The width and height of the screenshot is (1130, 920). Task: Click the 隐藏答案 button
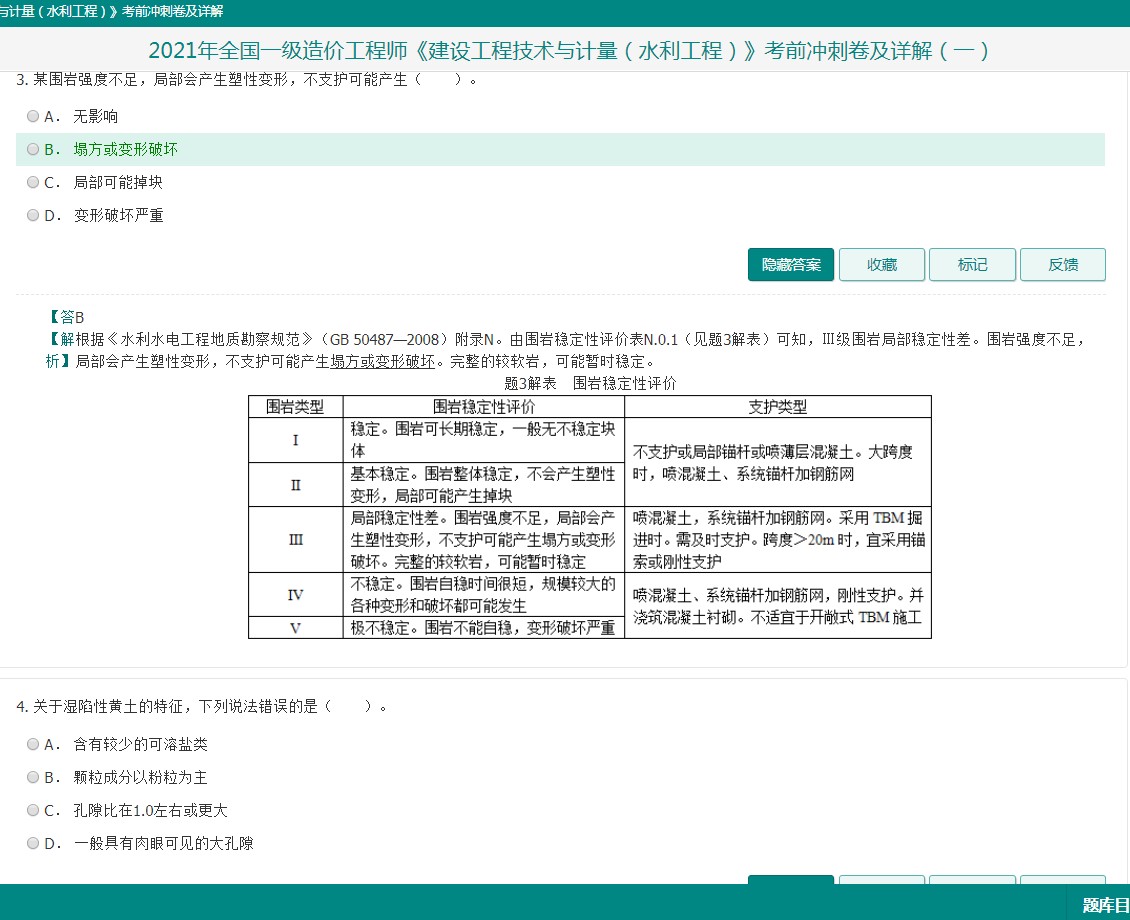[x=791, y=264]
